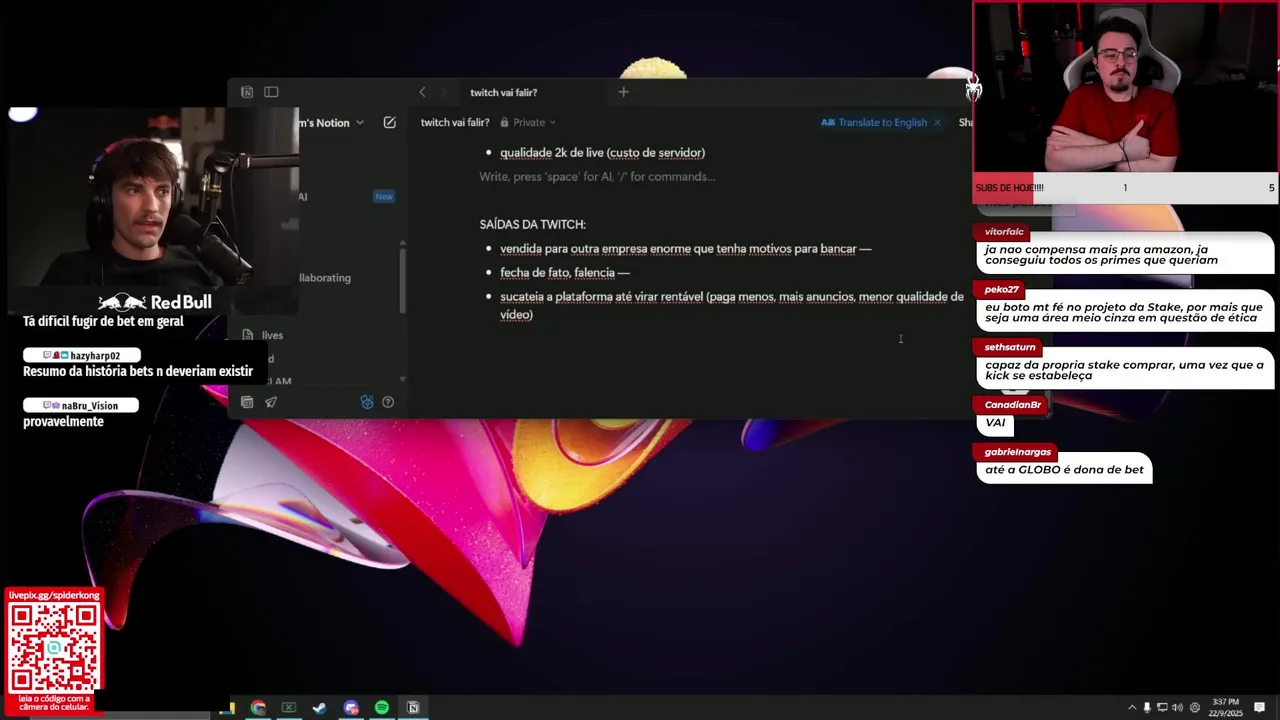Open the Private sharing dropdown
Image resolution: width=1280 pixels, height=720 pixels.
(529, 123)
